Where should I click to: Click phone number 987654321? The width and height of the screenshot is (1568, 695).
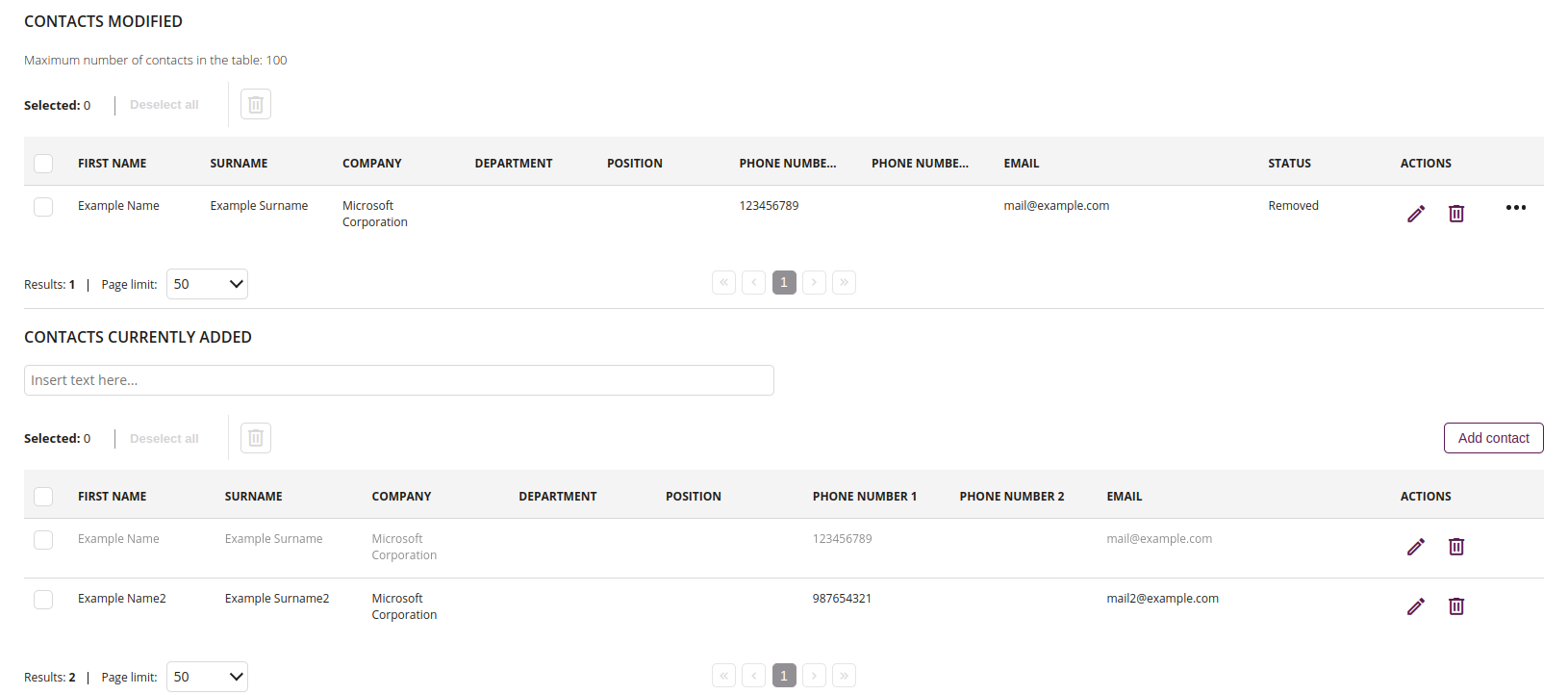[x=842, y=599]
